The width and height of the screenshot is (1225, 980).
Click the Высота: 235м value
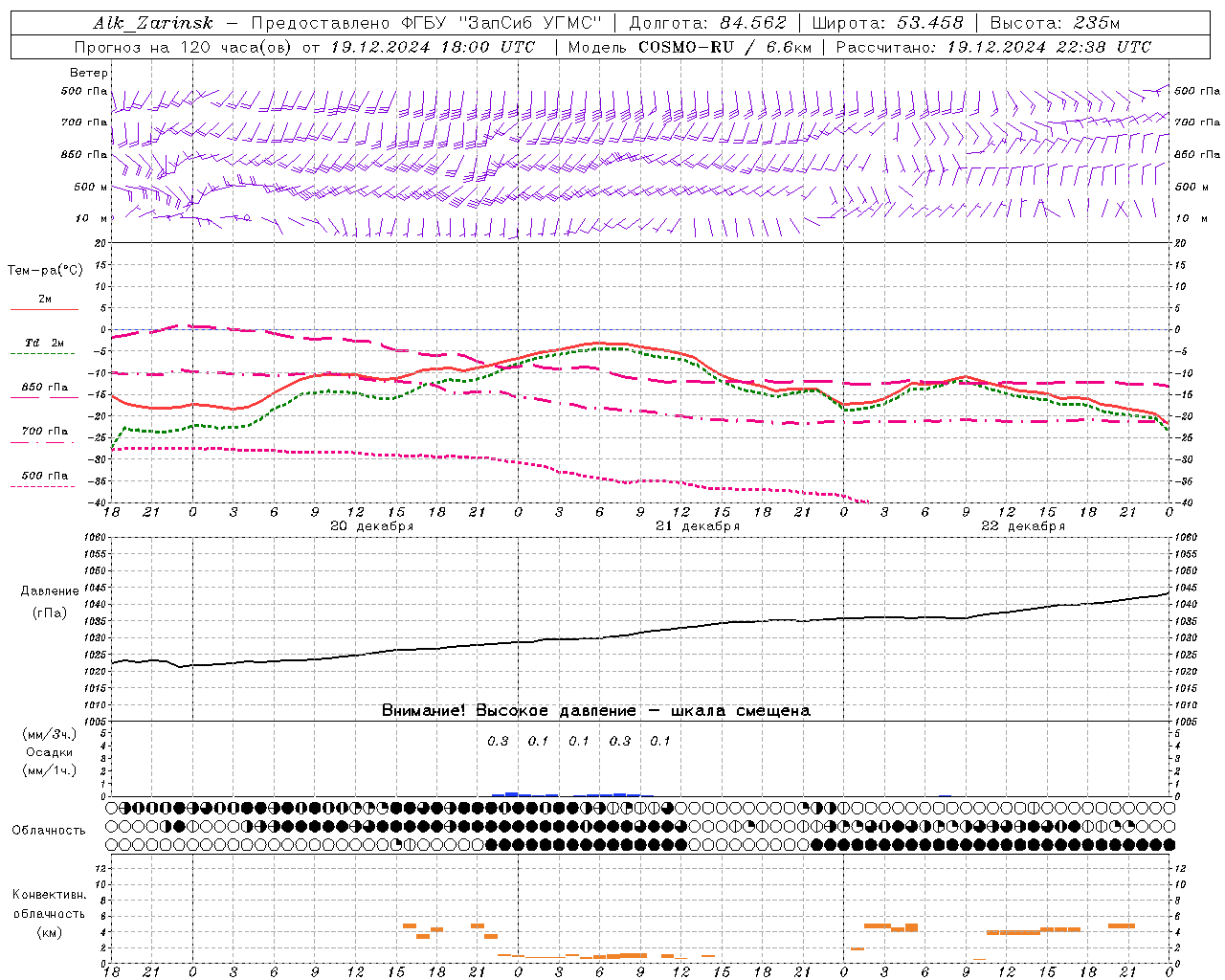click(1055, 23)
